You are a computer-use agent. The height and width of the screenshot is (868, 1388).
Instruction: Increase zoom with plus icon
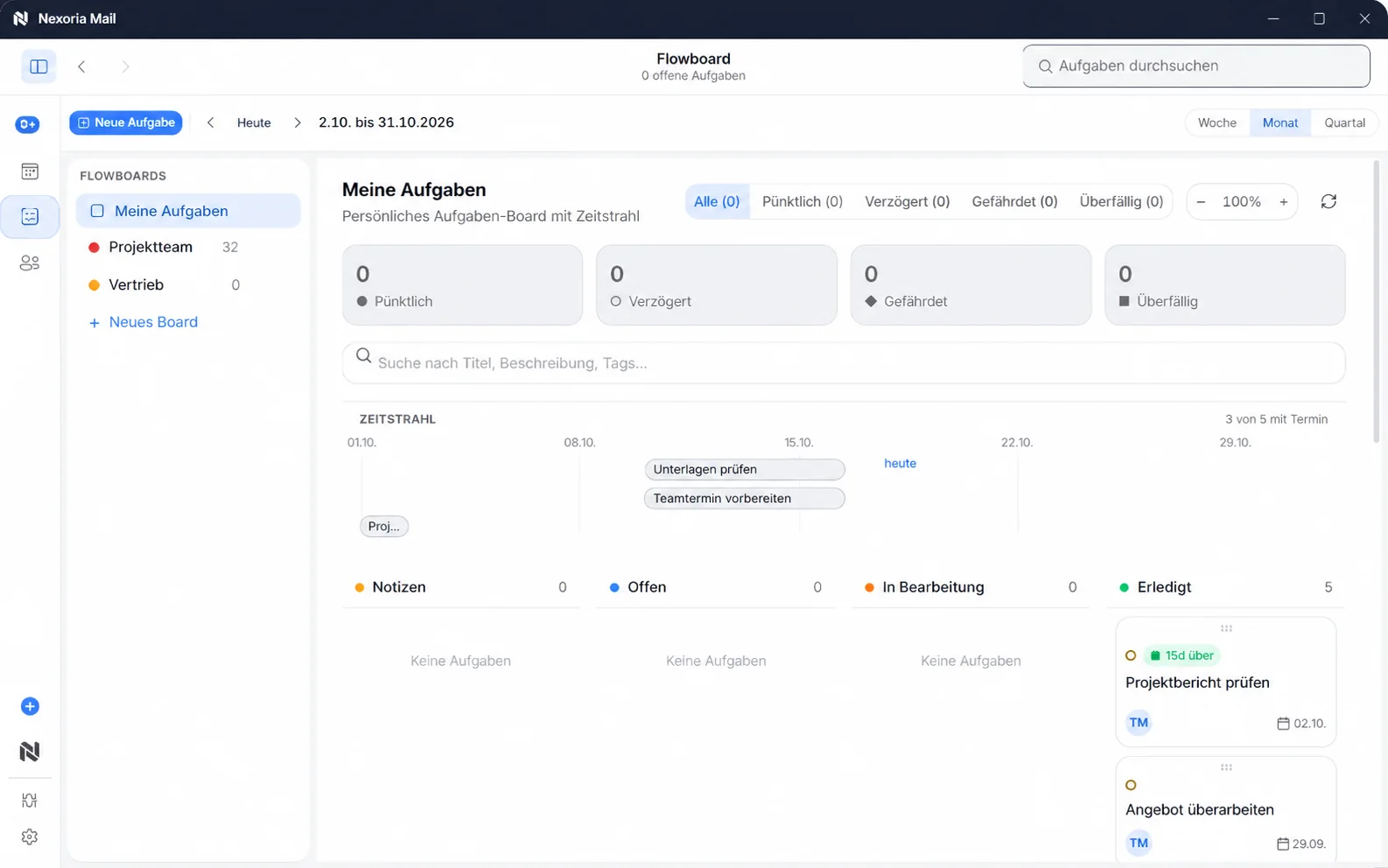(x=1284, y=202)
